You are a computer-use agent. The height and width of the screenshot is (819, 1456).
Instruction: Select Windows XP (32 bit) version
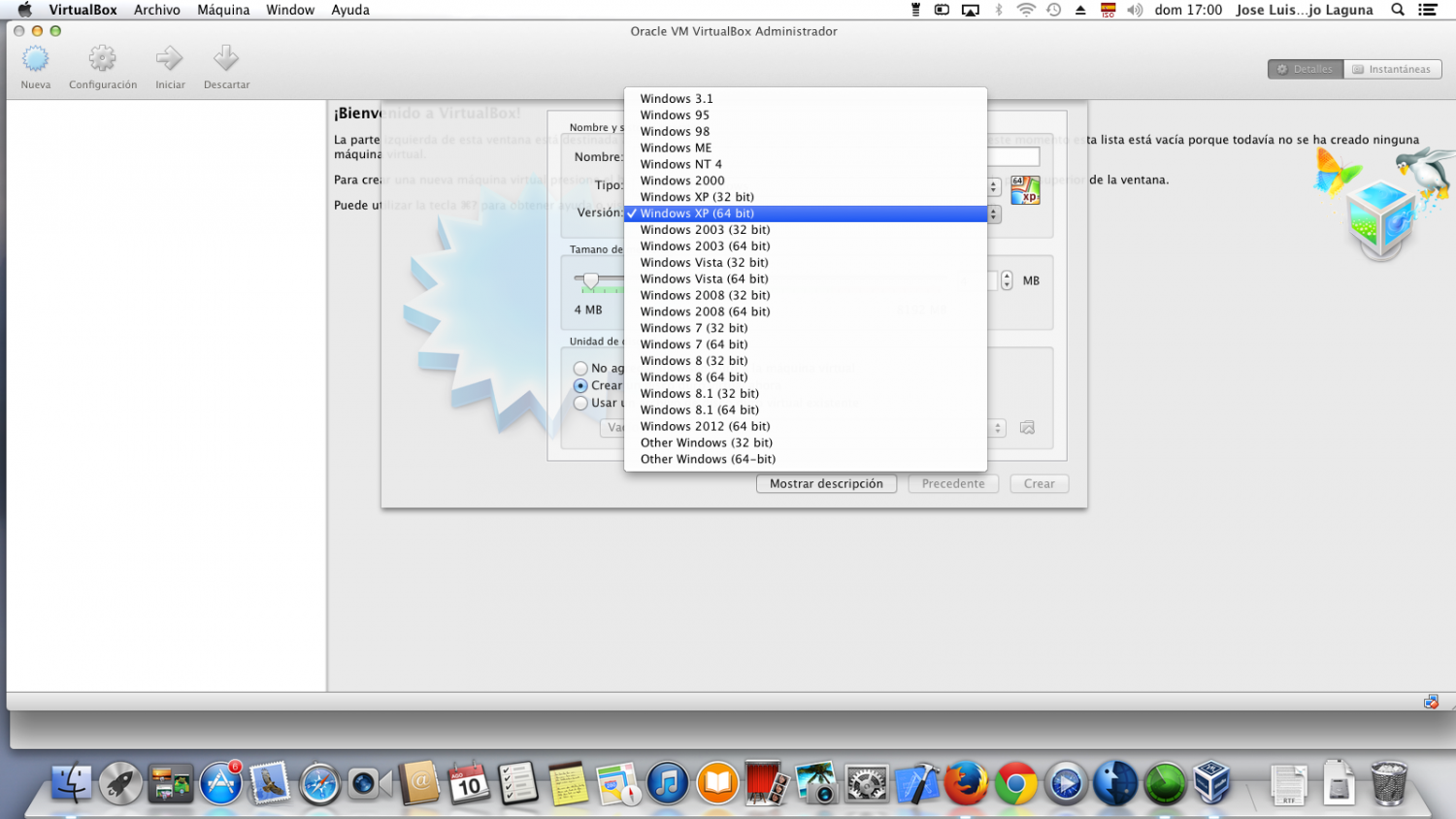click(x=806, y=197)
